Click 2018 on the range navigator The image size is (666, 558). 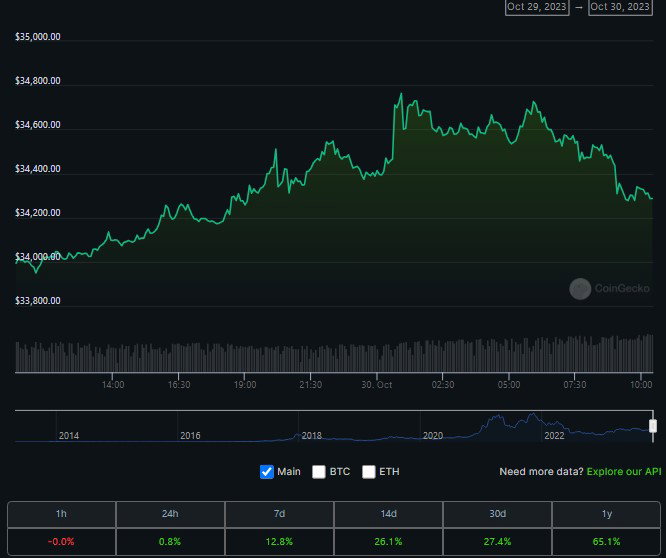[x=312, y=436]
